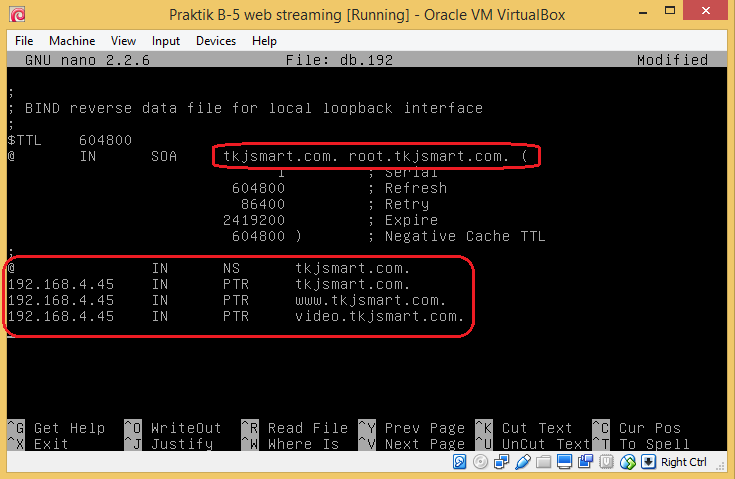Click the ^K Cut Text shortcut
Screen dimensions: 735x479
coord(524,428)
